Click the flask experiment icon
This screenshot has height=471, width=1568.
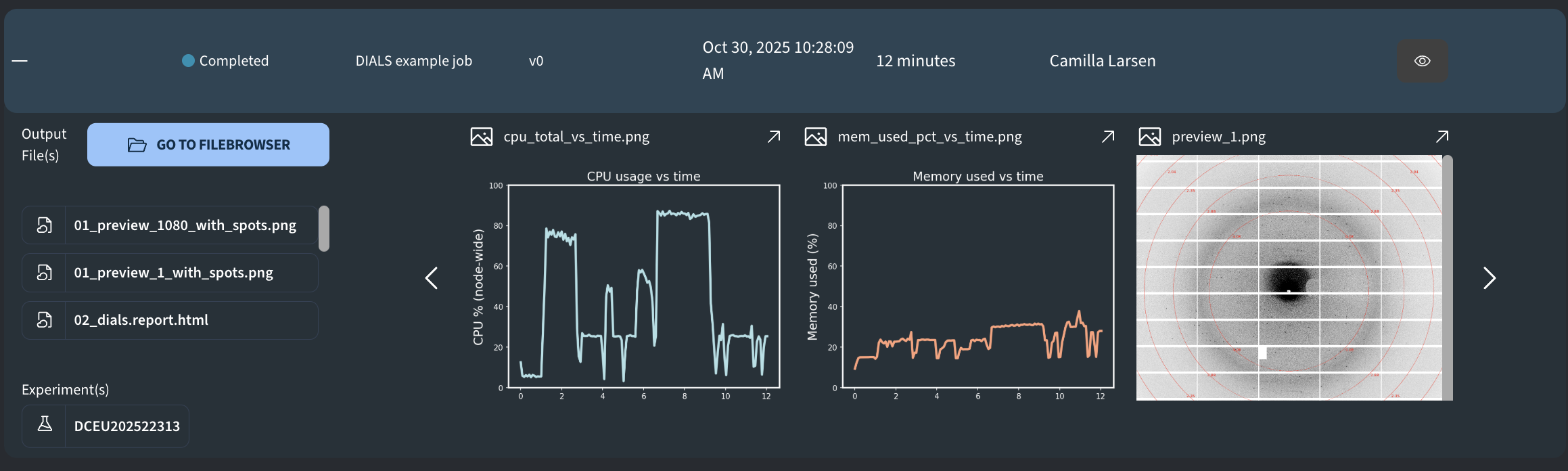pos(45,425)
